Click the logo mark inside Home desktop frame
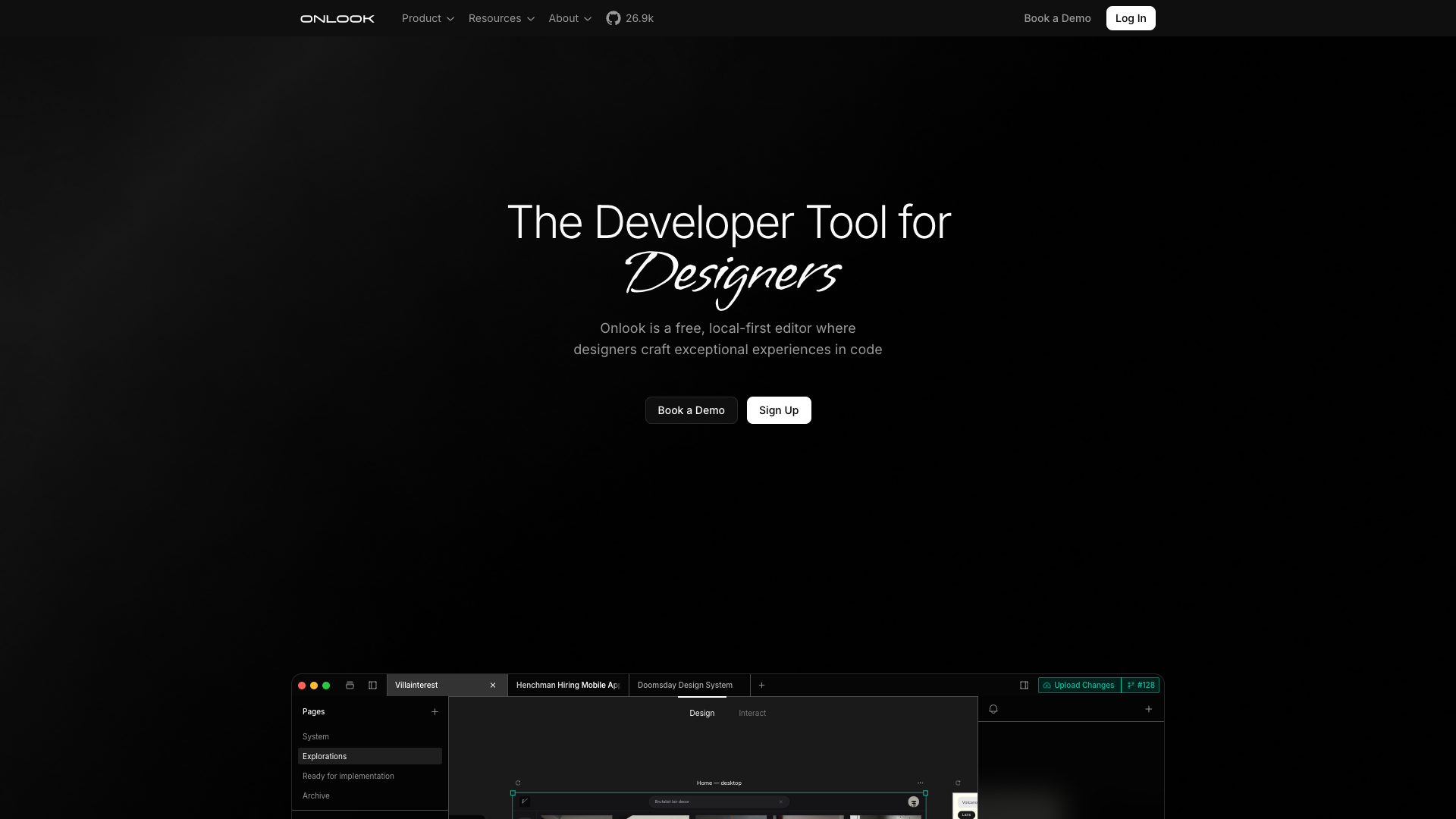The width and height of the screenshot is (1456, 819). tap(524, 802)
